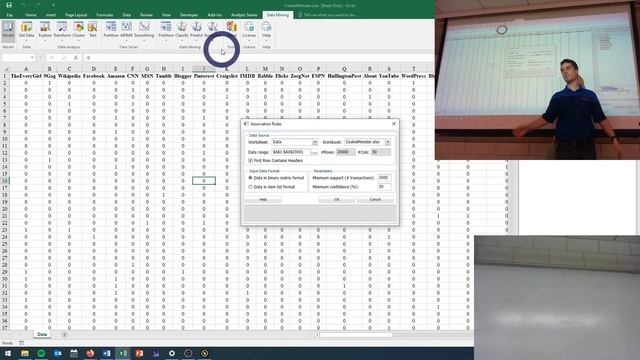Select row header 16
The height and width of the screenshot is (360, 640).
[x=4, y=180]
